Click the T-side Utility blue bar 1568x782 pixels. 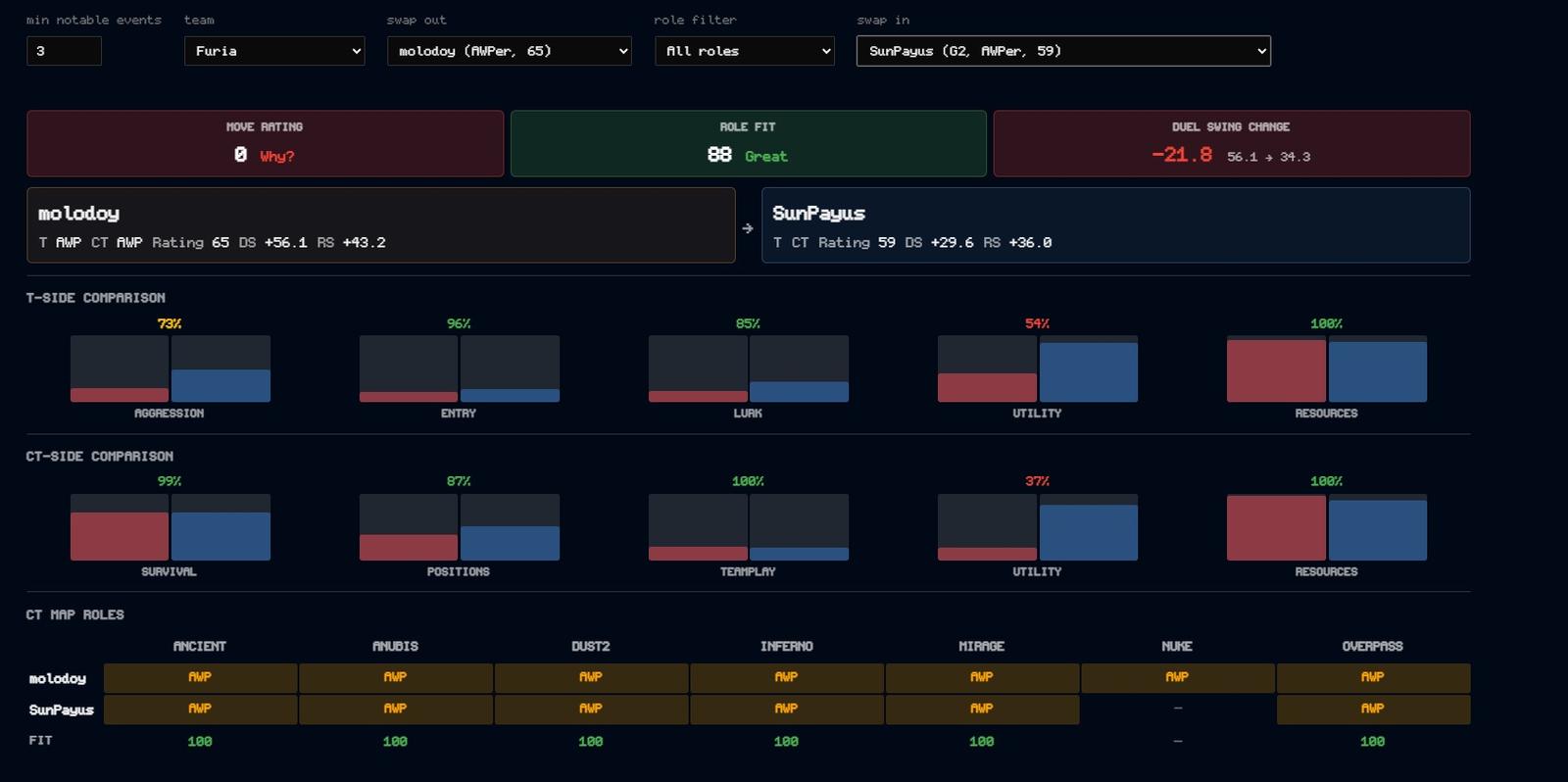(x=1088, y=371)
